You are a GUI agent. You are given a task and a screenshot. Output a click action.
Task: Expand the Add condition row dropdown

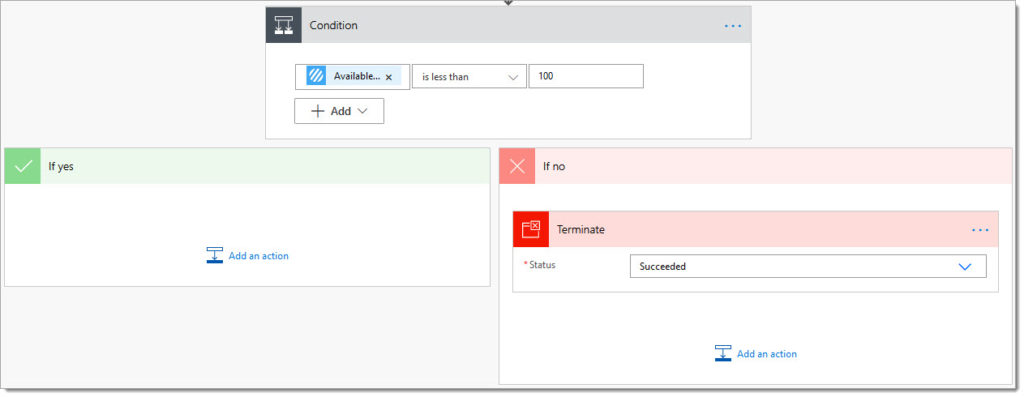click(339, 111)
